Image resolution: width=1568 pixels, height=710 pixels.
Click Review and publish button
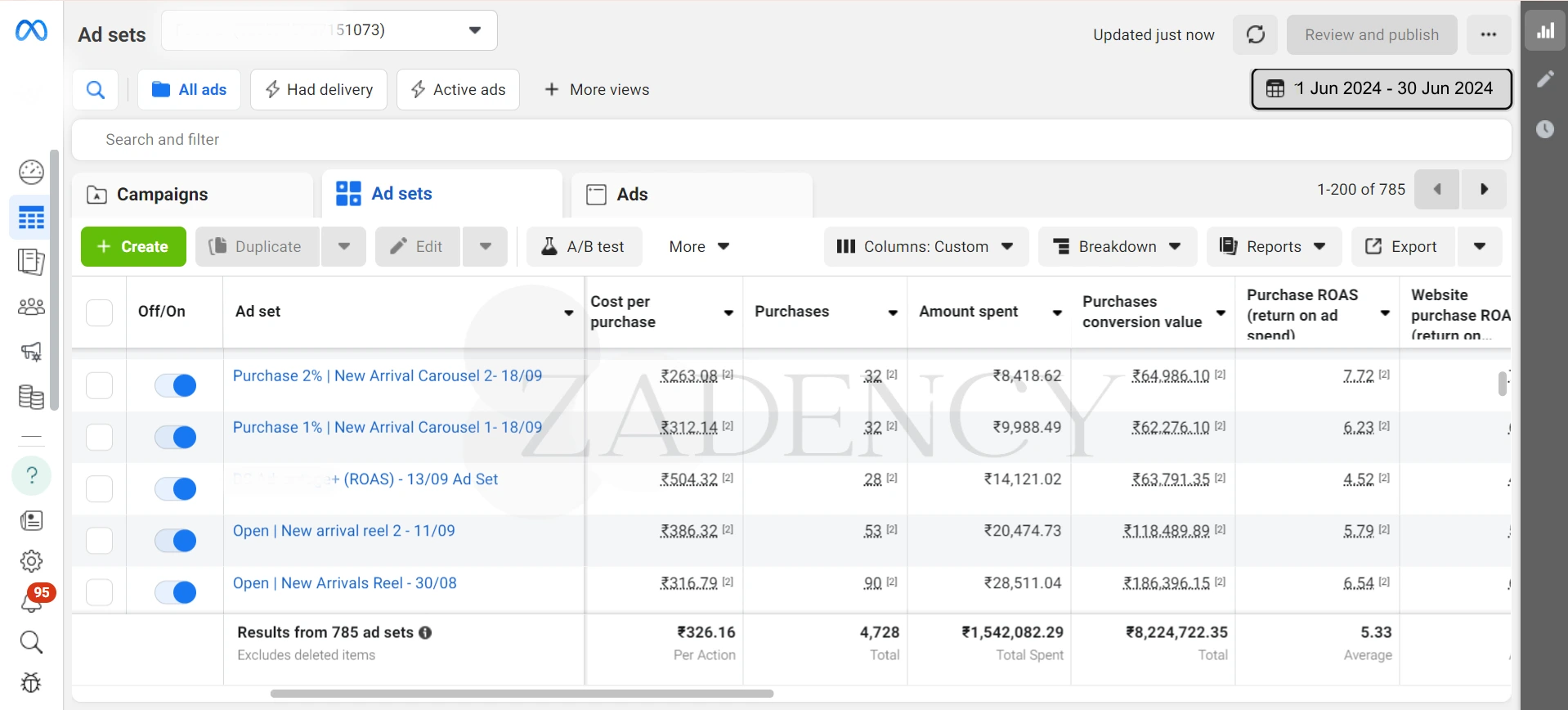coord(1372,34)
